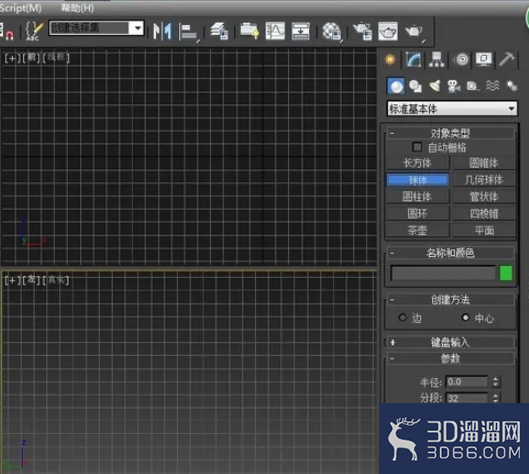Switch to Display panel tab
The width and height of the screenshot is (529, 474).
pyautogui.click(x=484, y=60)
